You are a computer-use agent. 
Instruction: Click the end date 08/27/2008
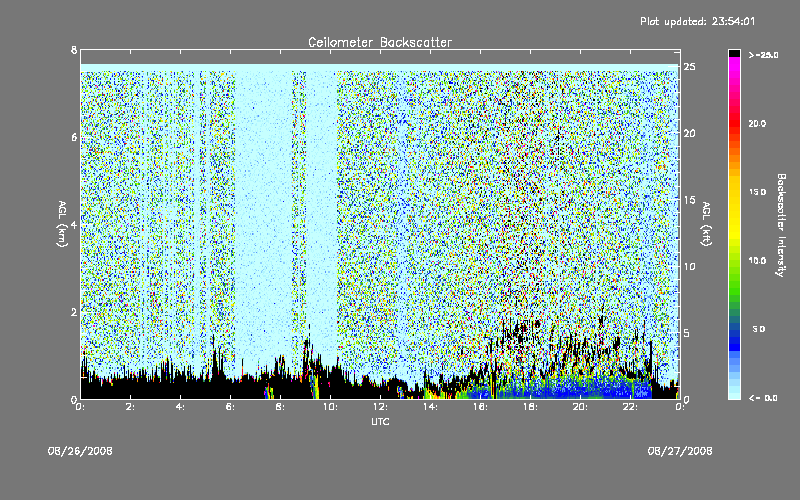point(680,451)
